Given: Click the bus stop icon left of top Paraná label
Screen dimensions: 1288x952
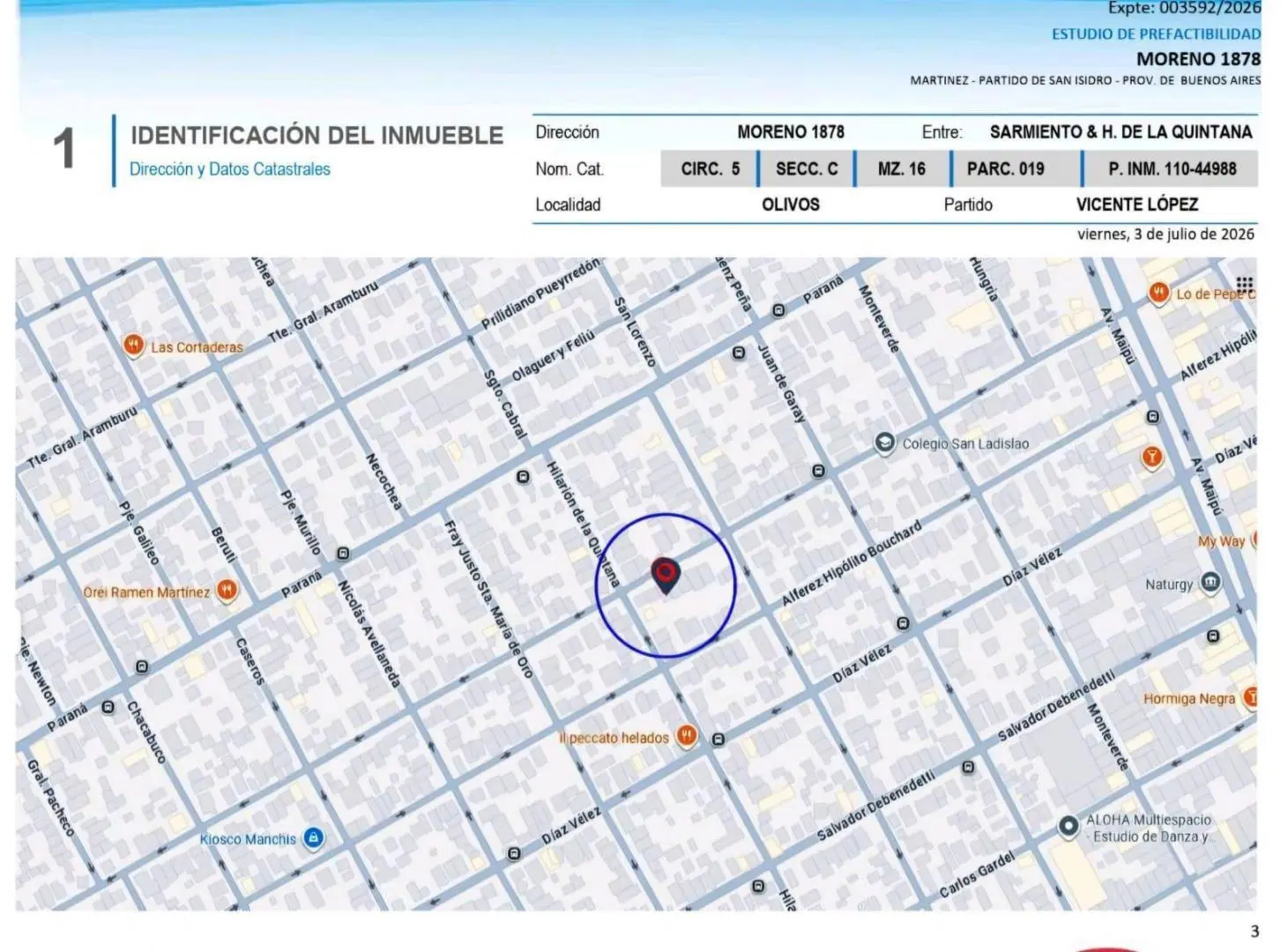Looking at the screenshot, I should click(778, 310).
